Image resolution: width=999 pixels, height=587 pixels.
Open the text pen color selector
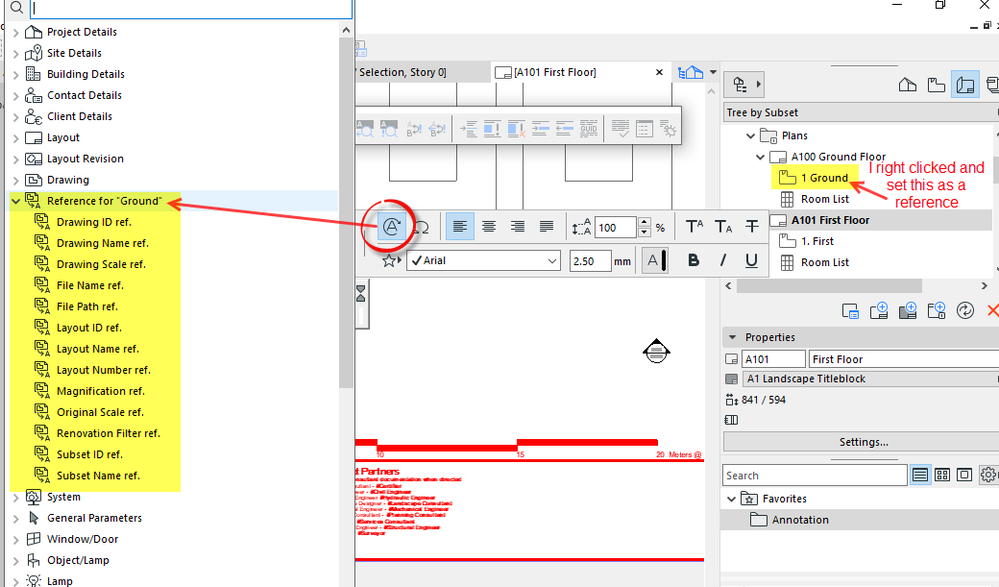[654, 261]
